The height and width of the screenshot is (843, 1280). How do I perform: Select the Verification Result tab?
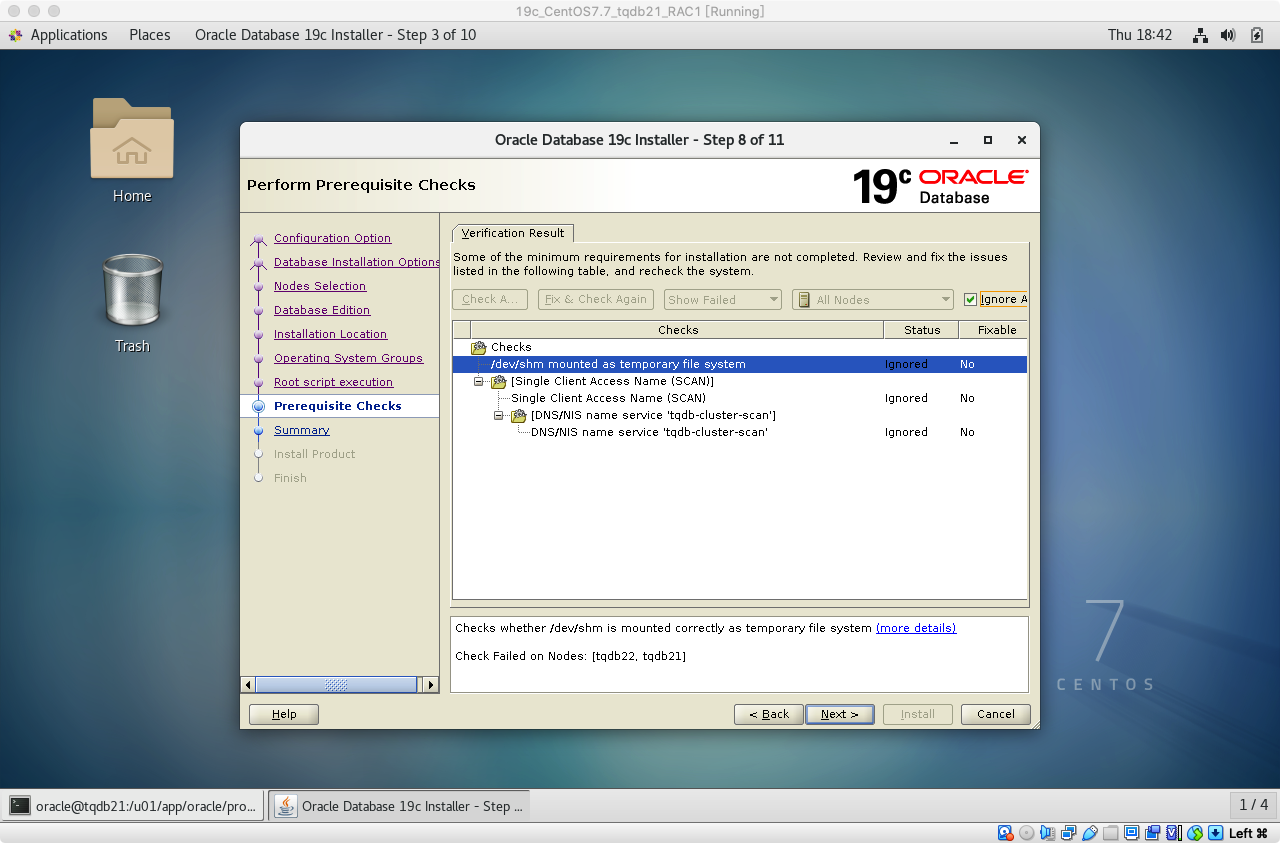(513, 233)
